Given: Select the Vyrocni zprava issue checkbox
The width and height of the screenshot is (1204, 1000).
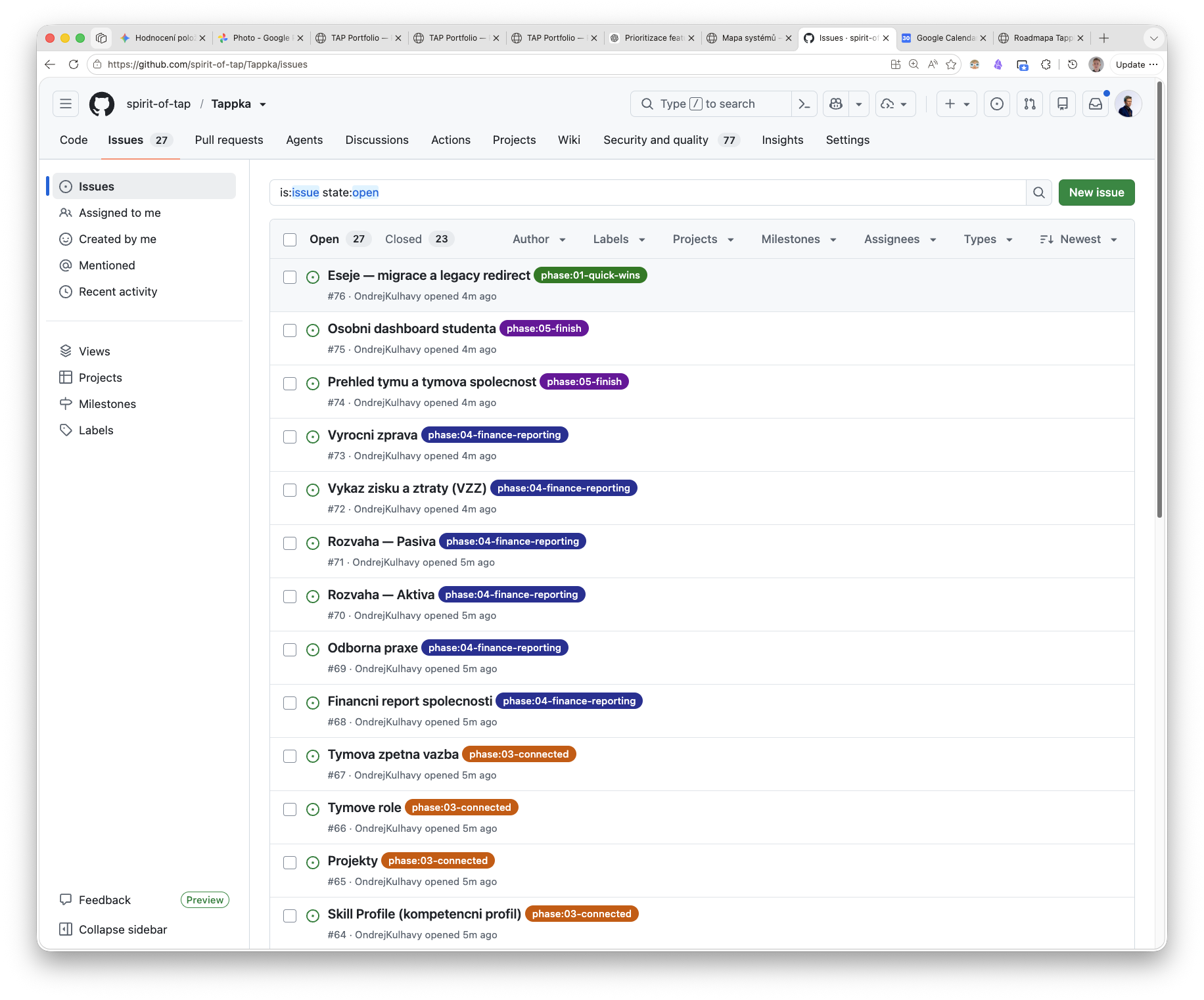Looking at the screenshot, I should pyautogui.click(x=290, y=437).
